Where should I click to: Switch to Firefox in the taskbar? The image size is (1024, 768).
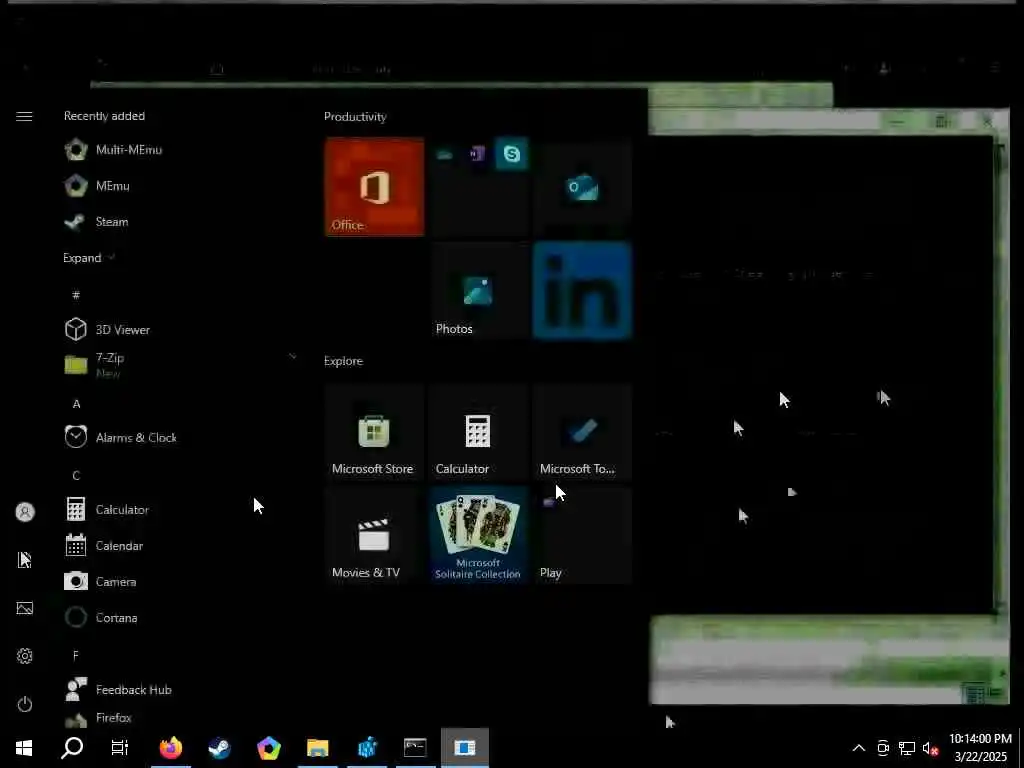tap(170, 748)
